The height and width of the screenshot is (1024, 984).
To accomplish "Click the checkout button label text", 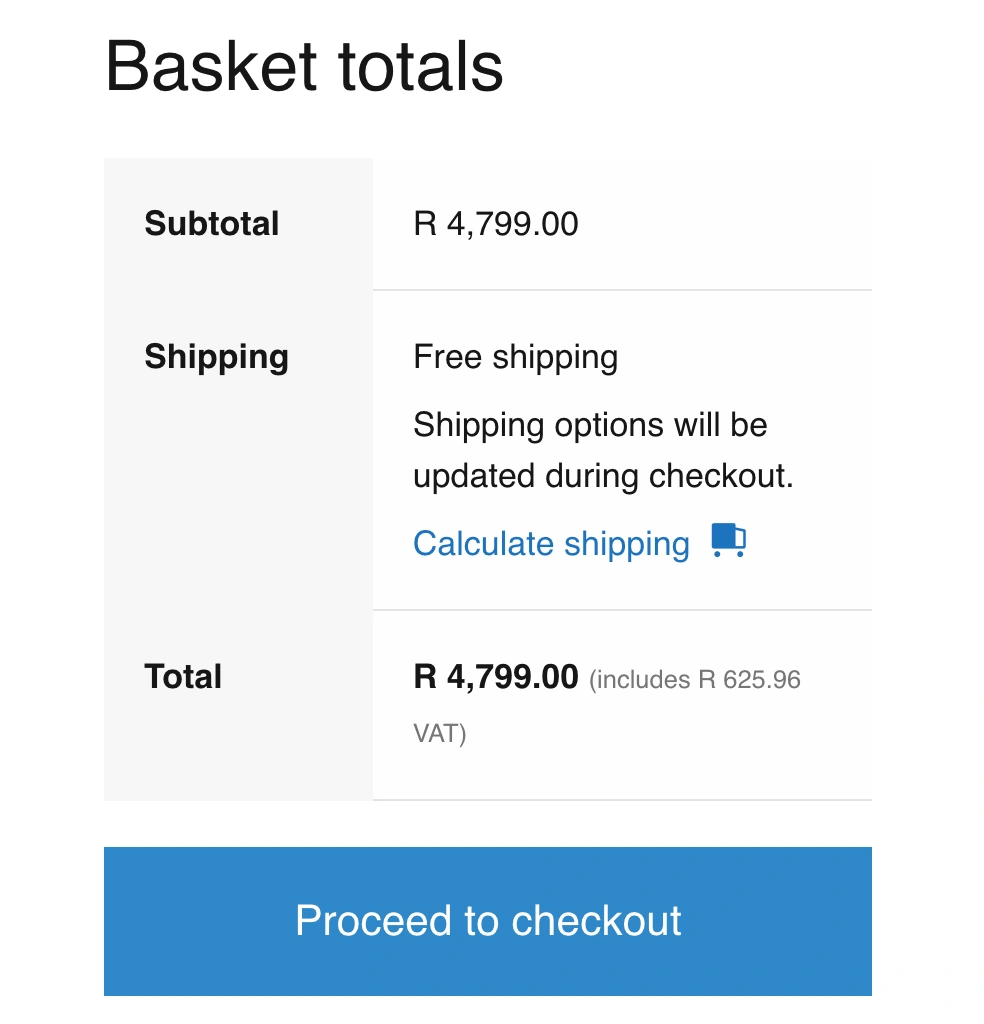I will coord(488,921).
